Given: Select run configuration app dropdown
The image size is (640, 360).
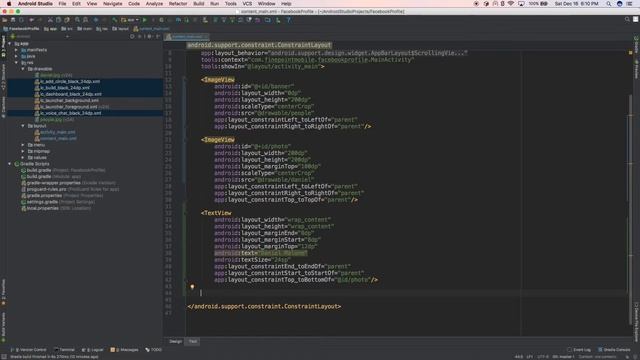Looking at the screenshot, I should pyautogui.click(x=130, y=20).
